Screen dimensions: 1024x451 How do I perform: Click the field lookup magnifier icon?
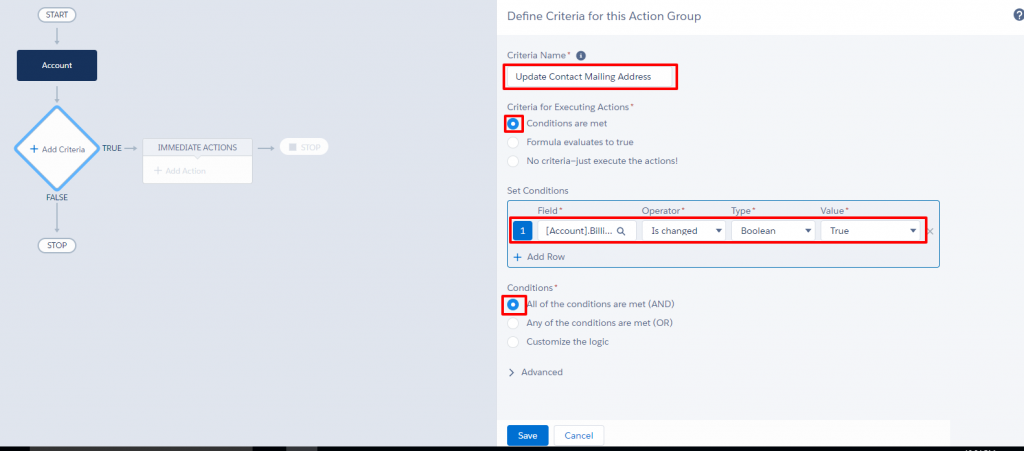(x=621, y=230)
